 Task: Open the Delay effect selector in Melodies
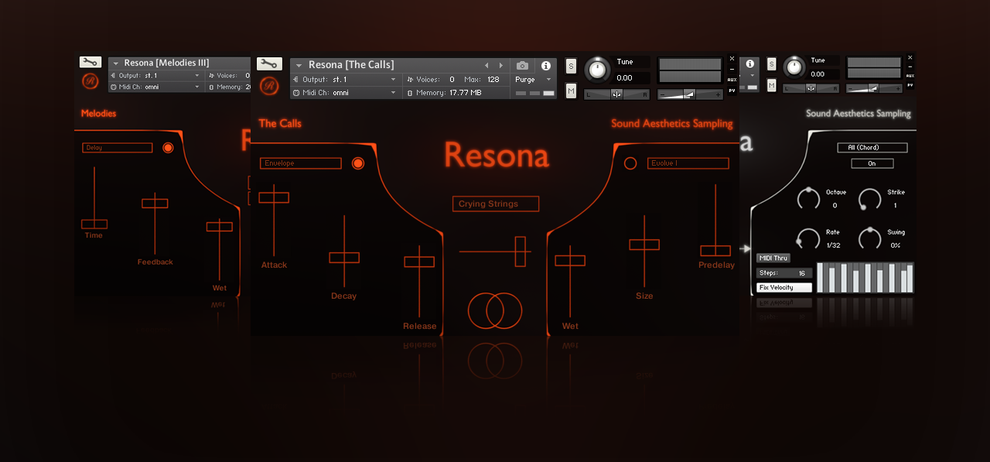point(117,148)
